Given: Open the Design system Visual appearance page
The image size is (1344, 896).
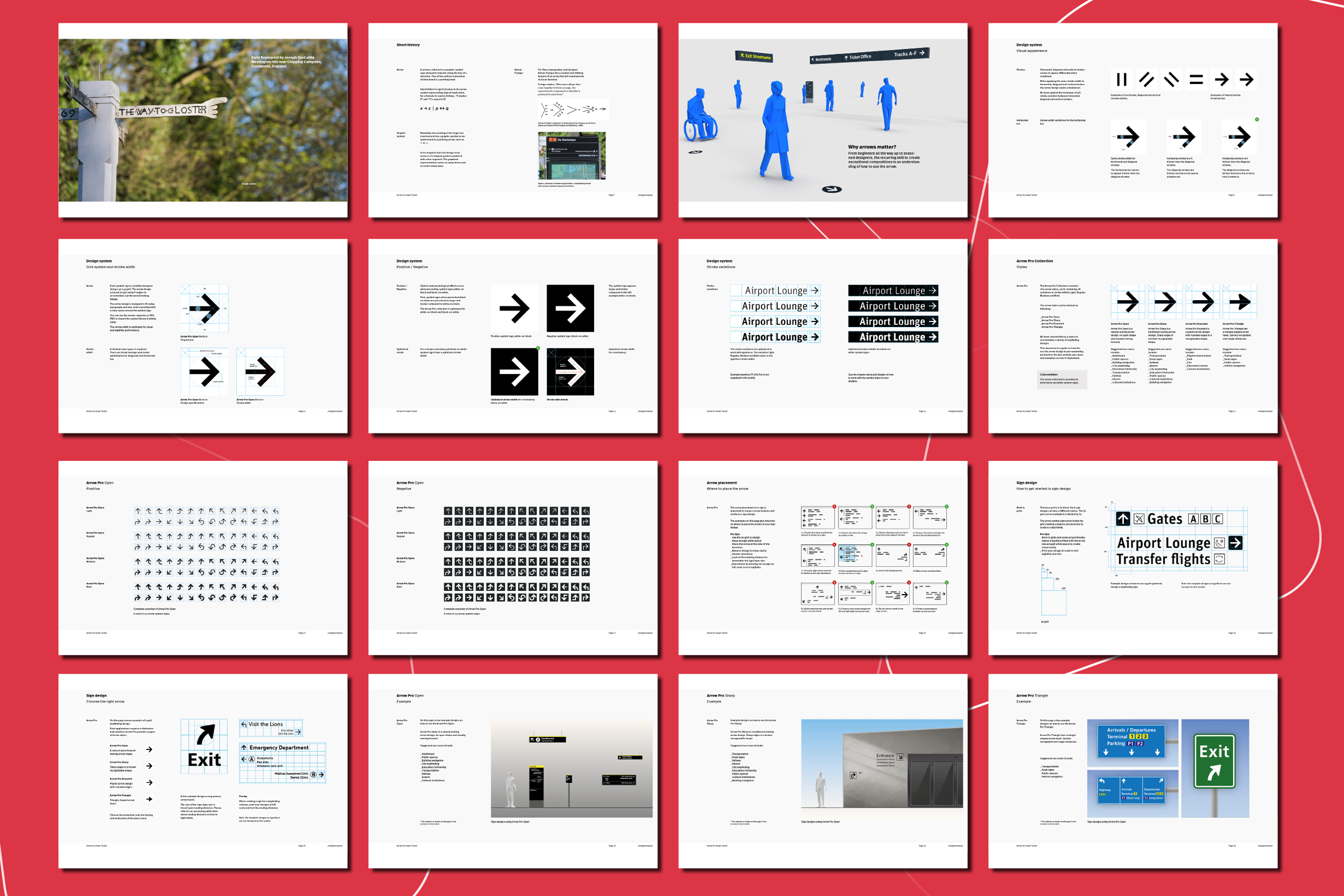Looking at the screenshot, I should tap(1132, 120).
